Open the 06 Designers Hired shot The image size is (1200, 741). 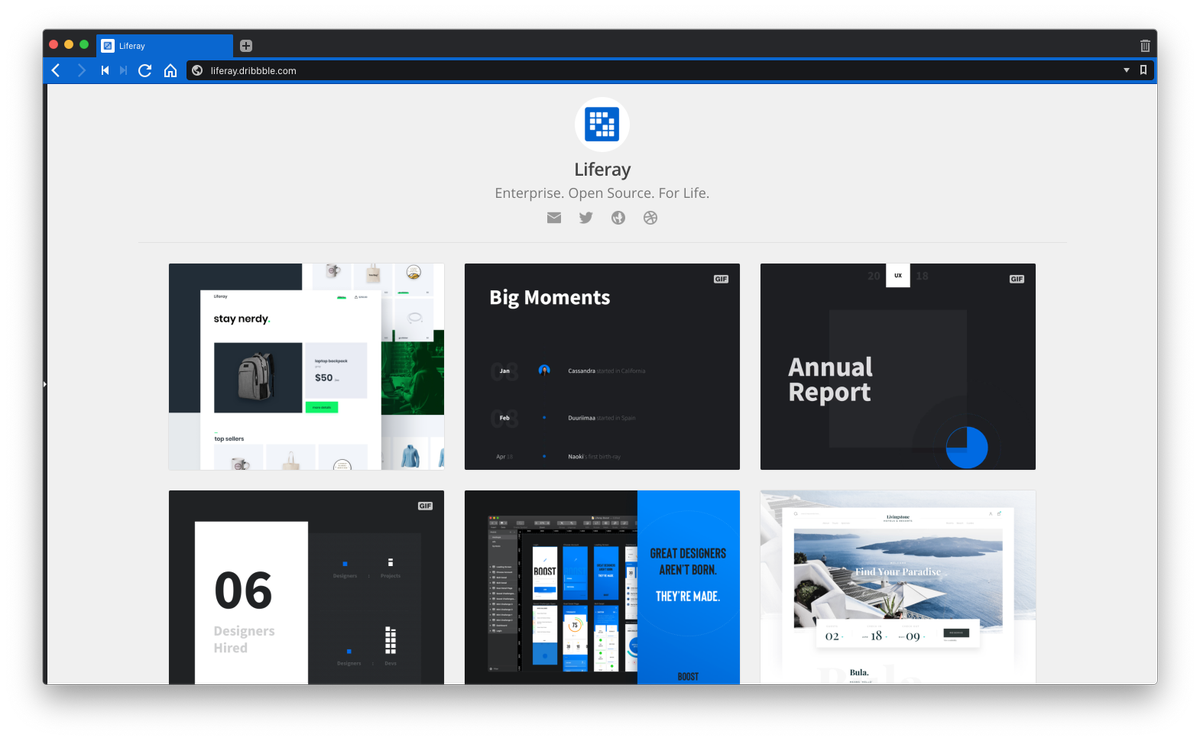[306, 587]
